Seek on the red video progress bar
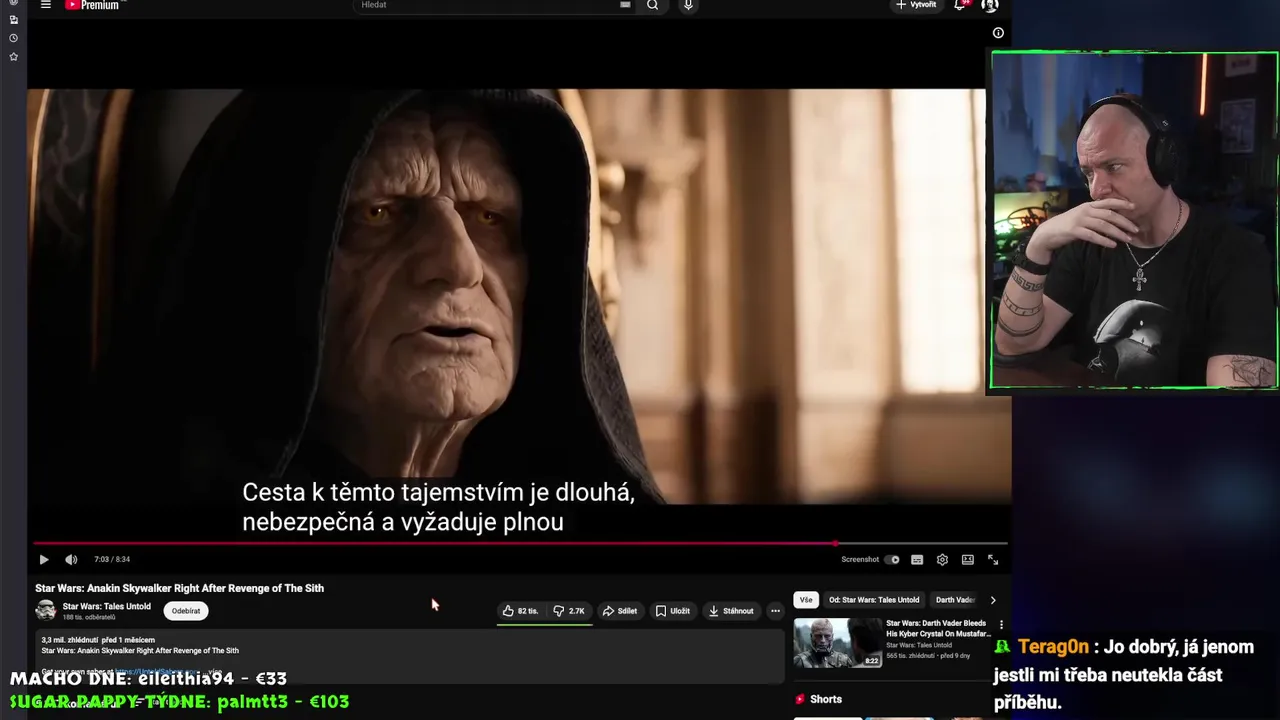The image size is (1280, 720). pyautogui.click(x=520, y=544)
